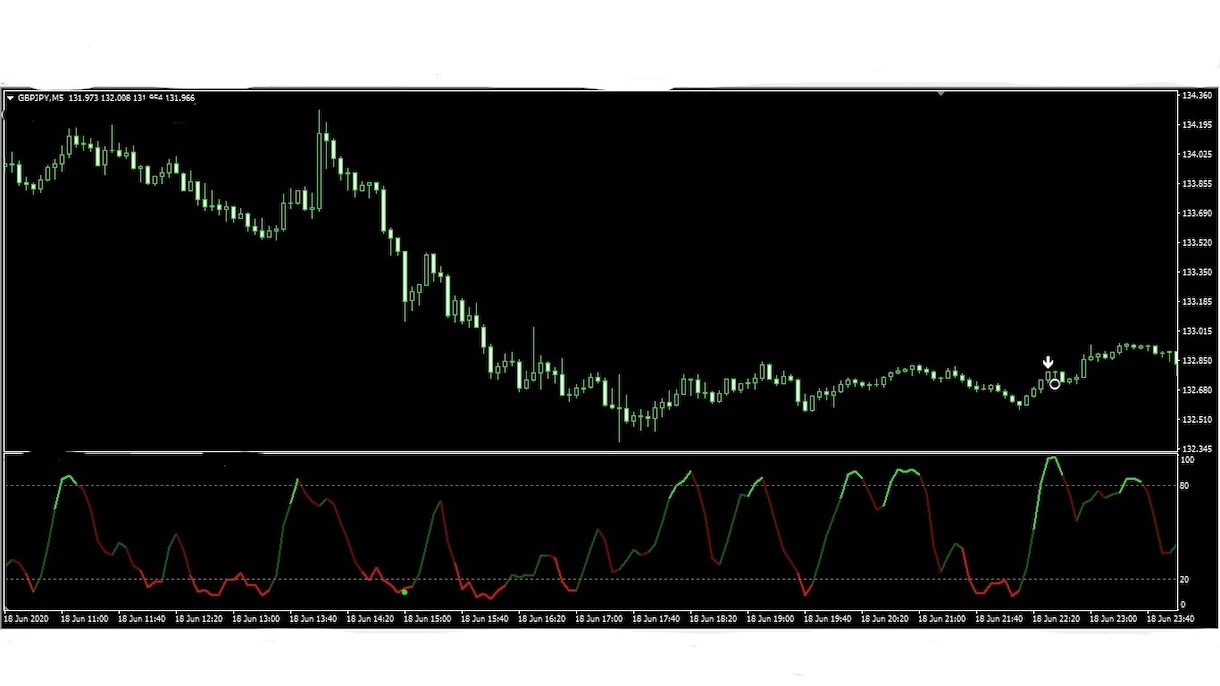Click the triangle beside the GBPJPY,M5 title
The height and width of the screenshot is (686, 1220).
pos(10,98)
